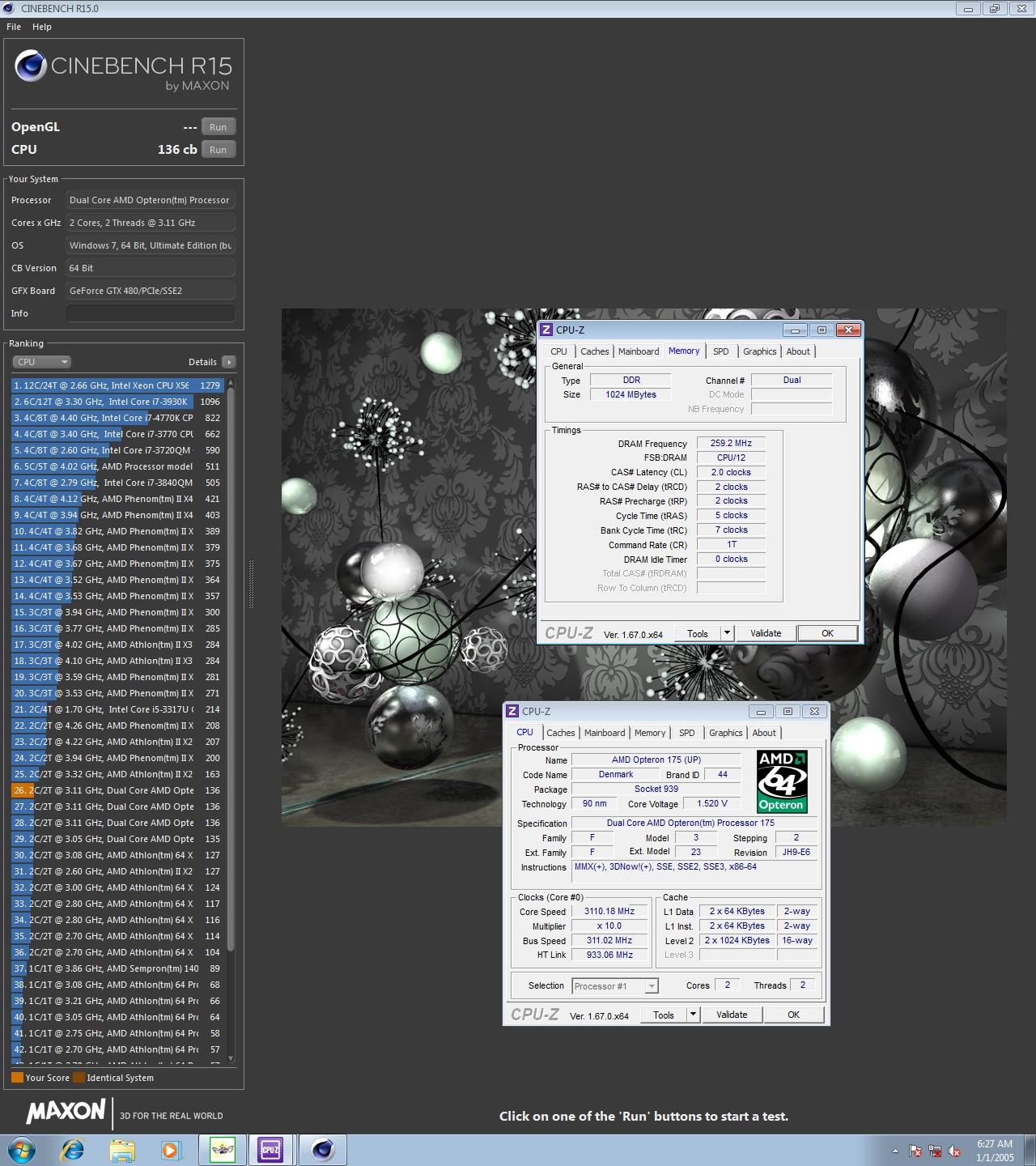
Task: Switch to CPU-Z taskbar button
Action: click(270, 1150)
